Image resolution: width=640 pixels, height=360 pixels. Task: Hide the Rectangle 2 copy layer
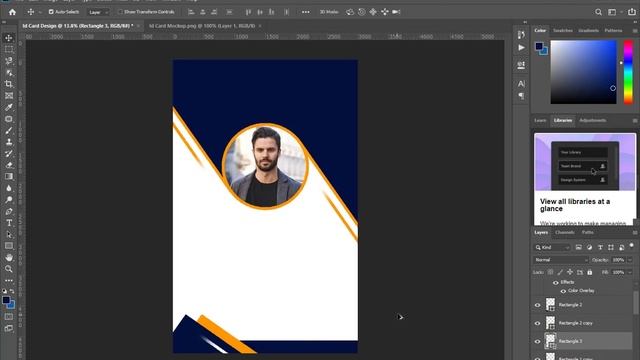pos(538,323)
